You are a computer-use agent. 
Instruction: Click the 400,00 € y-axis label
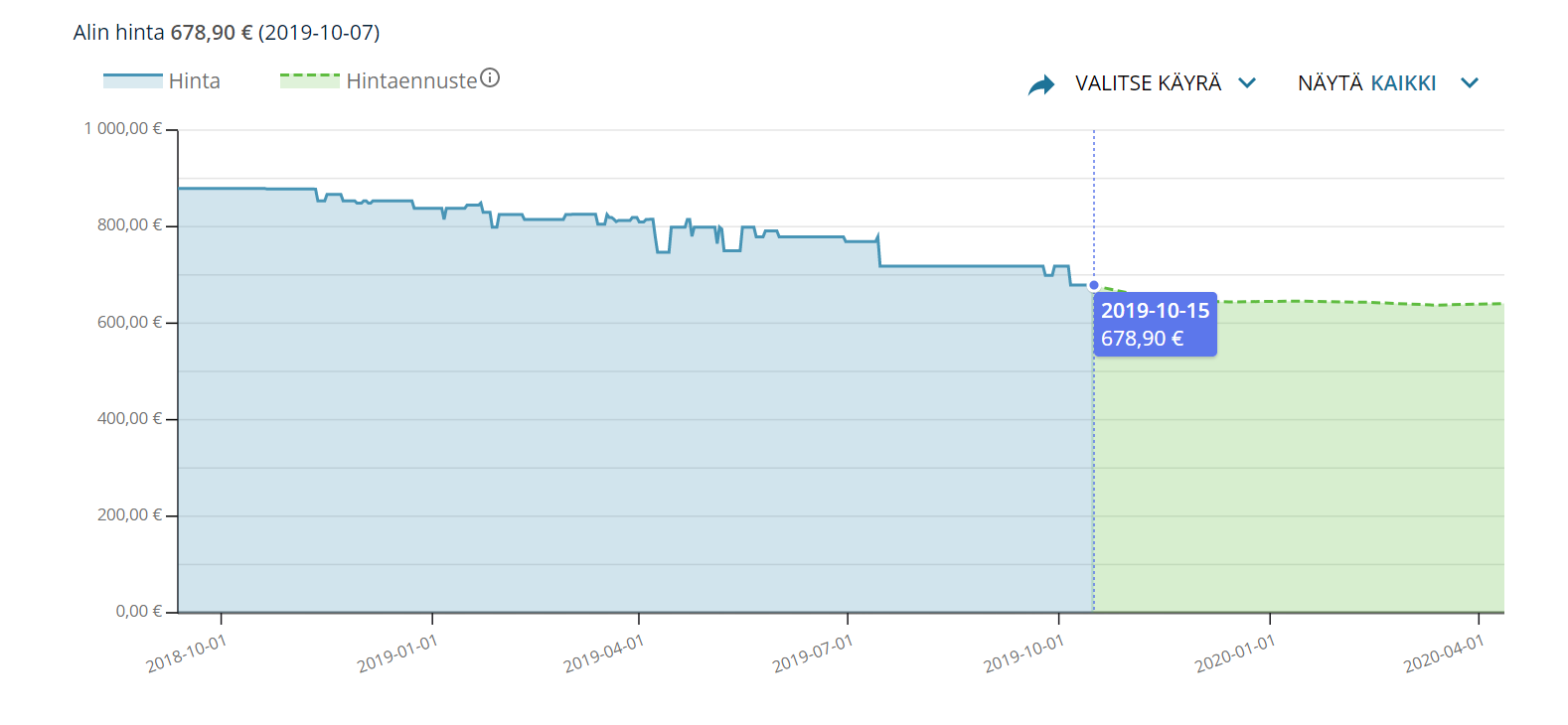click(x=129, y=419)
